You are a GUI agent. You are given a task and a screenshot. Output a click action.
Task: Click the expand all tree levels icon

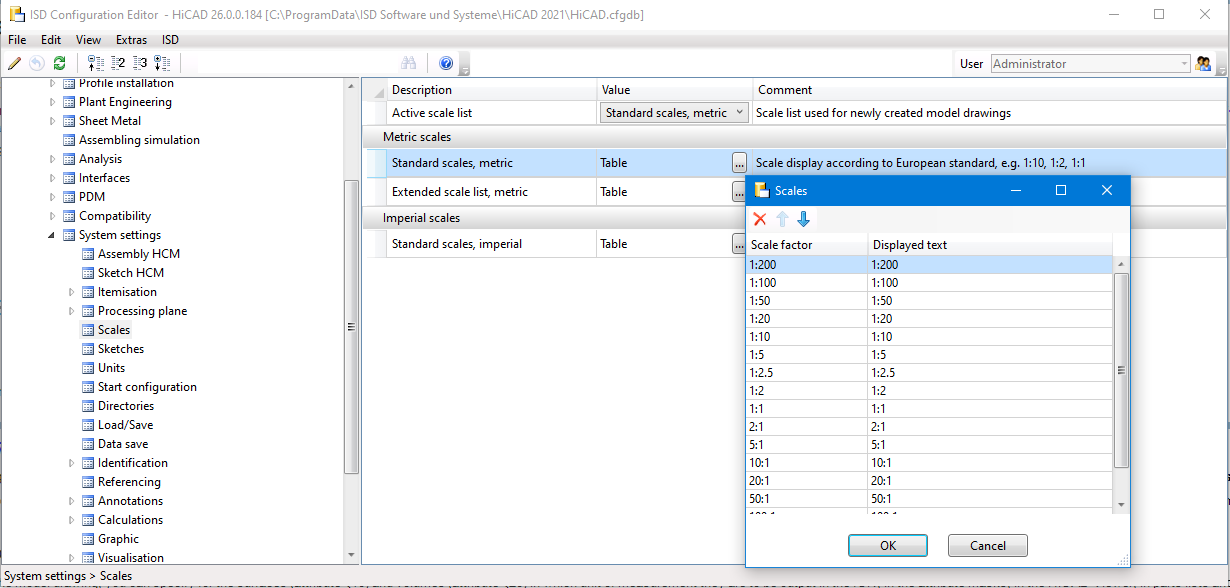pos(162,63)
